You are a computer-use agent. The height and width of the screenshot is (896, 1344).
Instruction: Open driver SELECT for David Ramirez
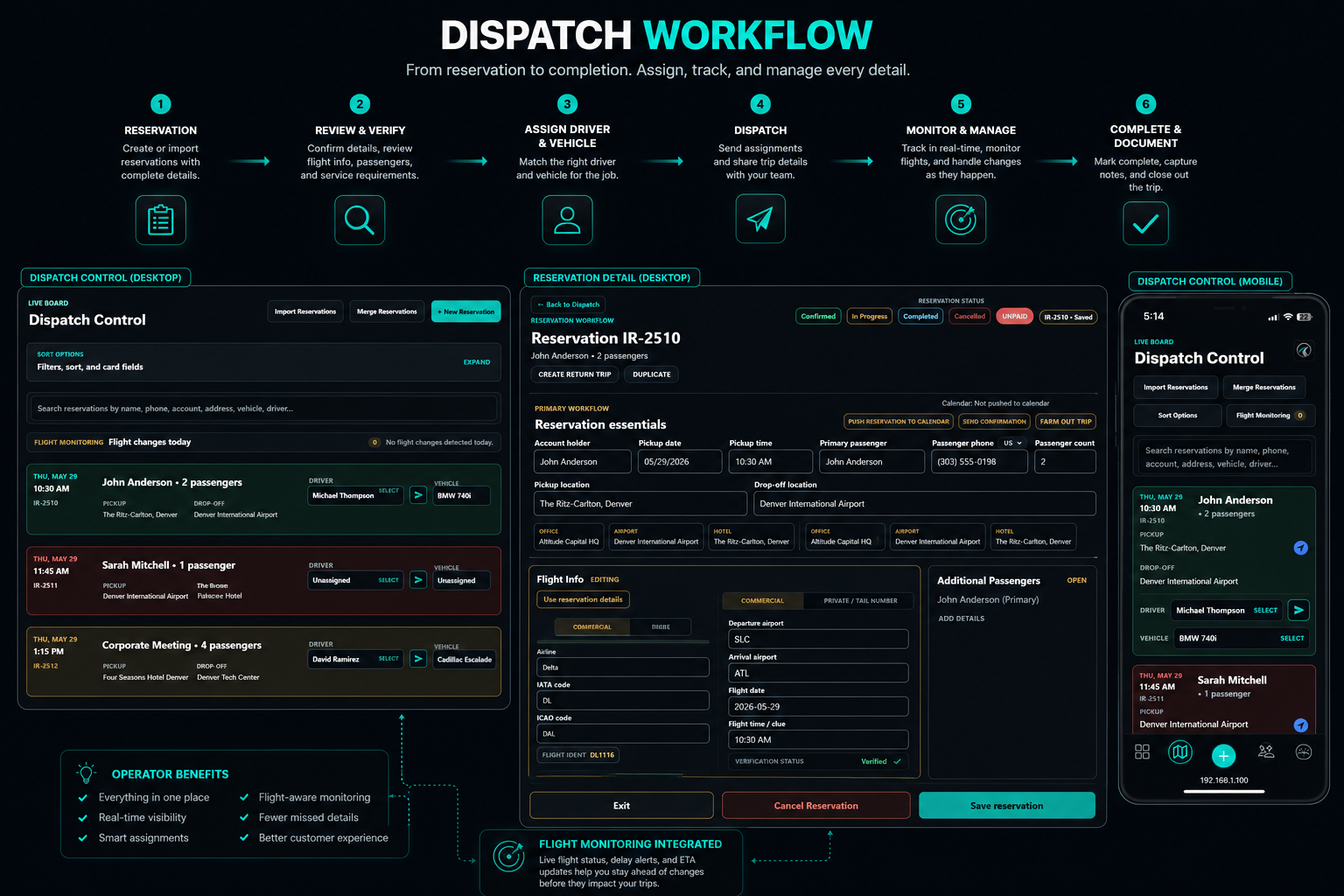point(388,659)
